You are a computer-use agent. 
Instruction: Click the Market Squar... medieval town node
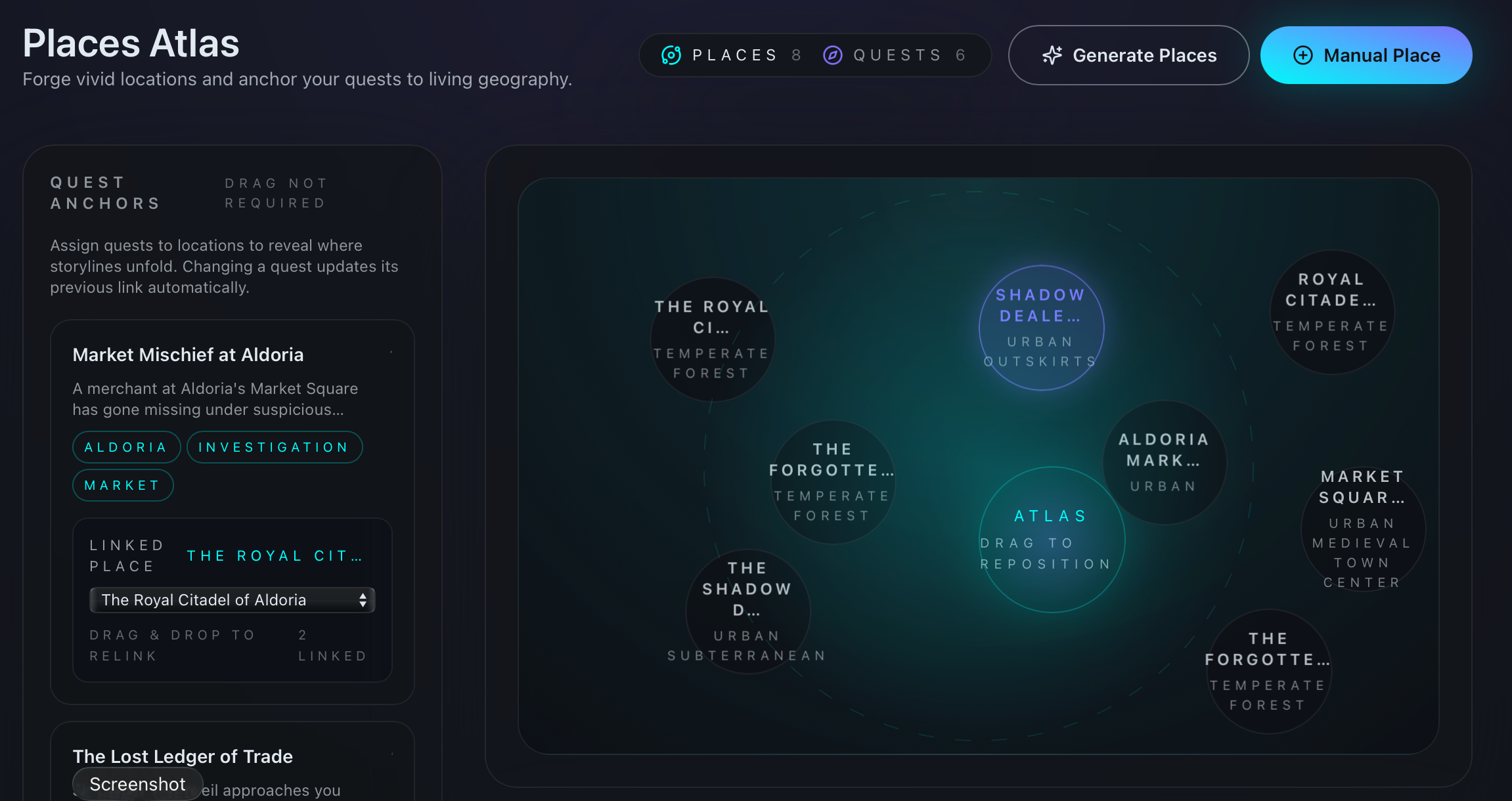coord(1362,529)
